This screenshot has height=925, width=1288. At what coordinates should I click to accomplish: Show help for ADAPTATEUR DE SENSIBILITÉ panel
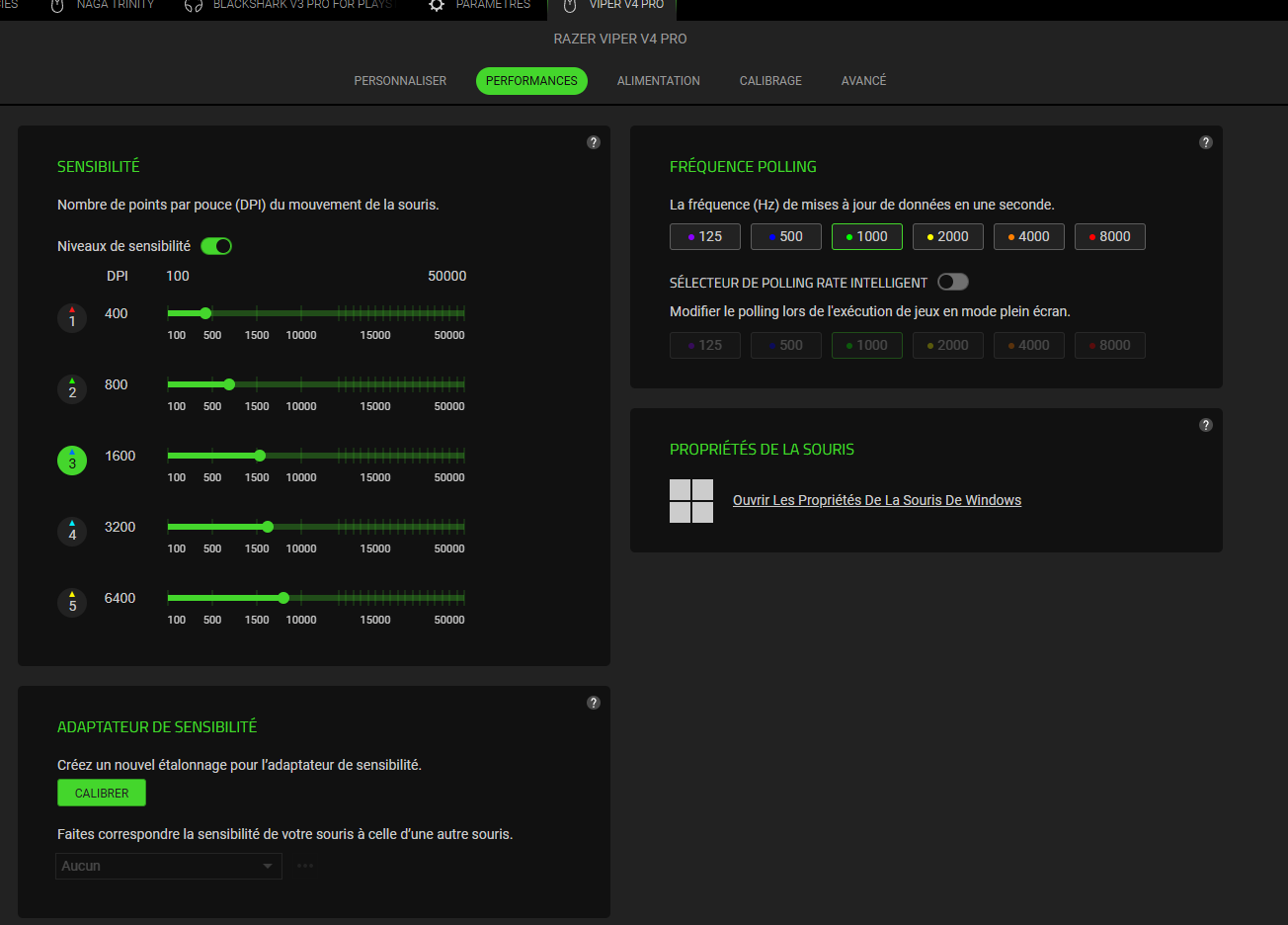coord(594,703)
